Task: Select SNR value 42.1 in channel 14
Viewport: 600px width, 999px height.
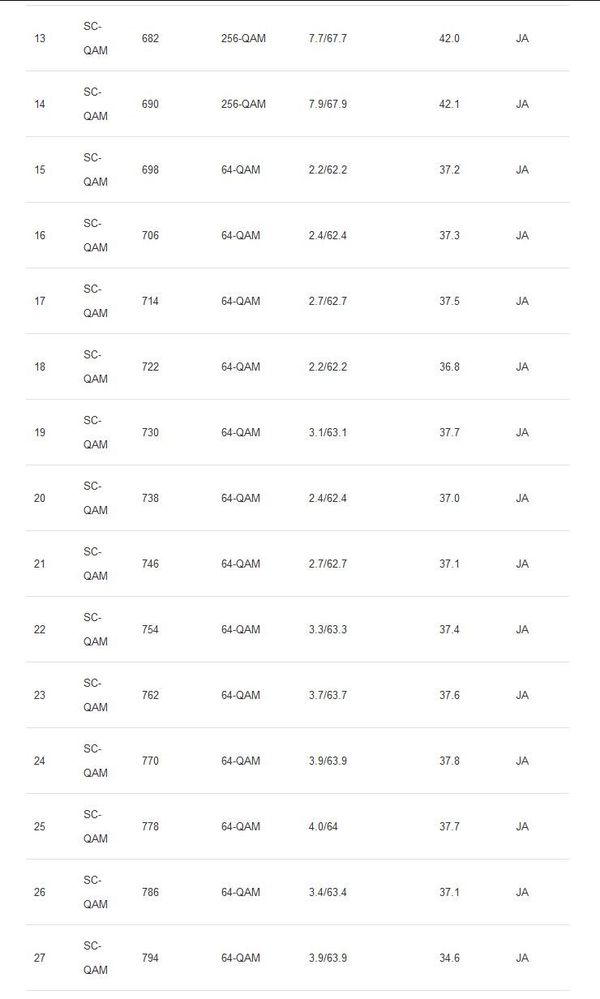Action: point(449,104)
